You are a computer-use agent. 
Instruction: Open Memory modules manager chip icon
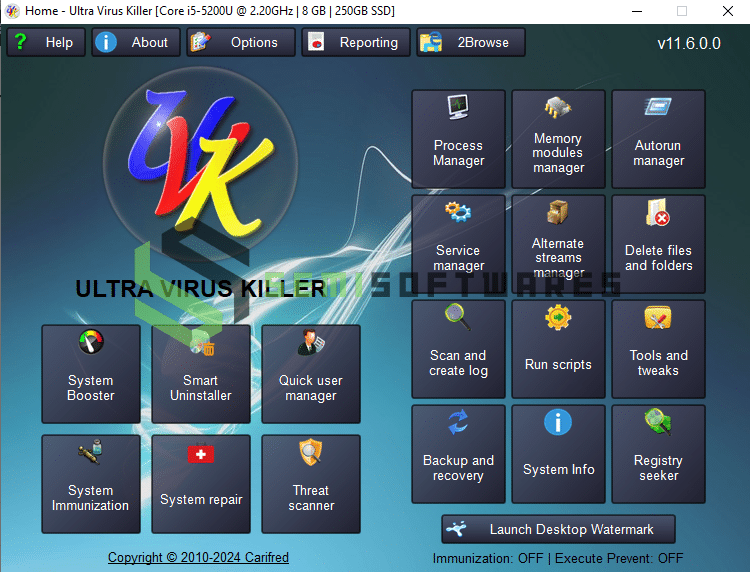(x=558, y=107)
